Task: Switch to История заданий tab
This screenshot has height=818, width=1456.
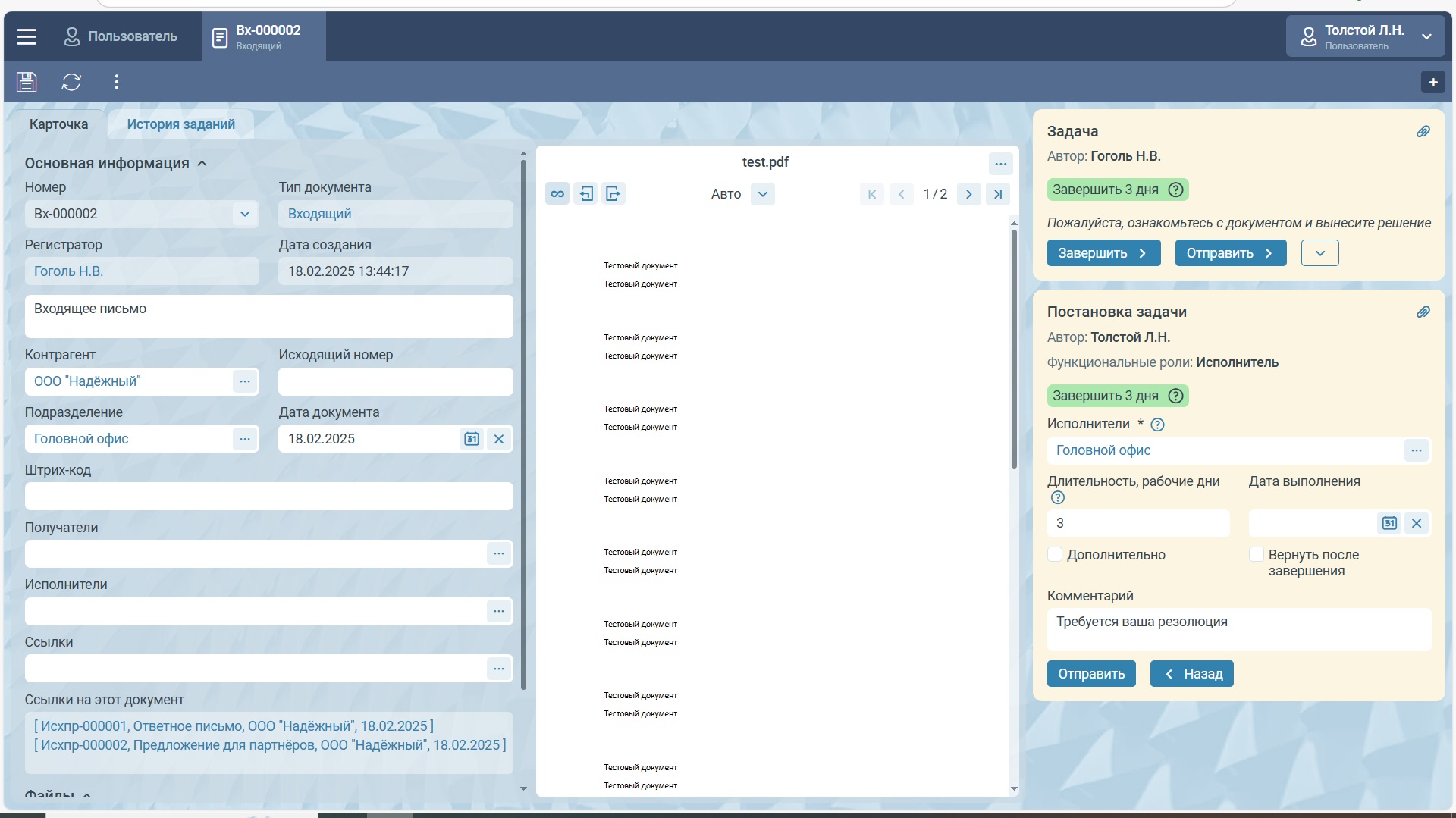Action: pyautogui.click(x=180, y=124)
